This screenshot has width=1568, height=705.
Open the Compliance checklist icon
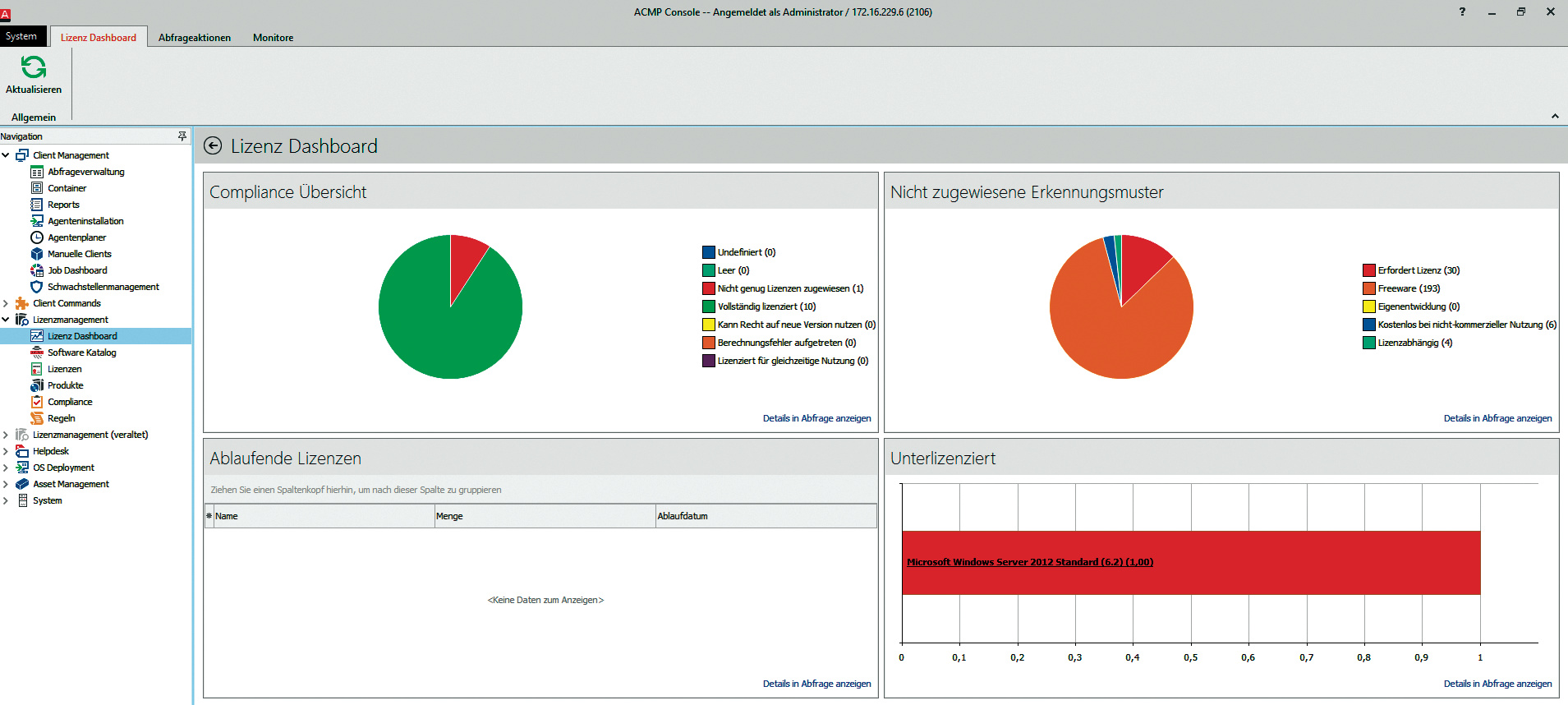pyautogui.click(x=37, y=402)
